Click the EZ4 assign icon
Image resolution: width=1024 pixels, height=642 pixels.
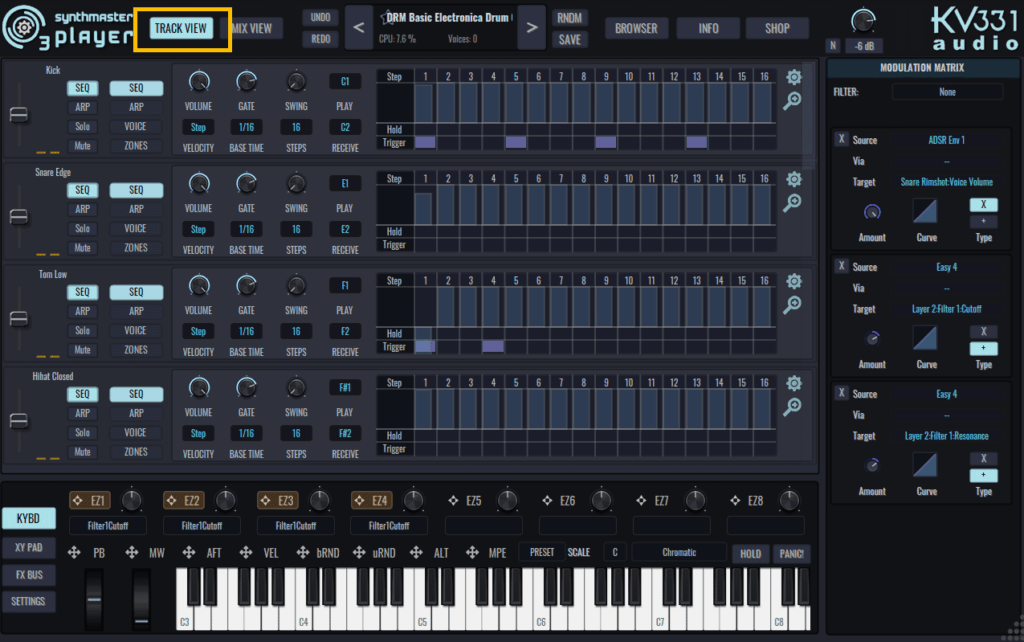(x=360, y=500)
